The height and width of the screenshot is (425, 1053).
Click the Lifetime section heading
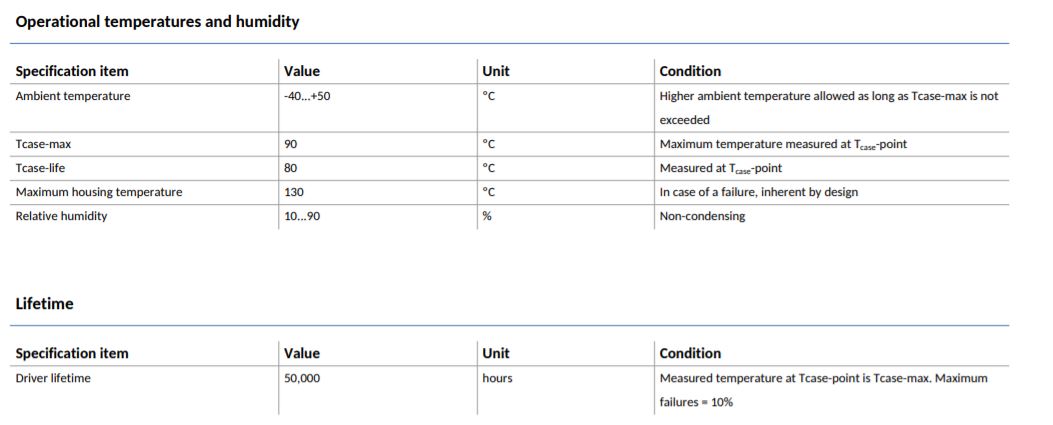click(44, 303)
